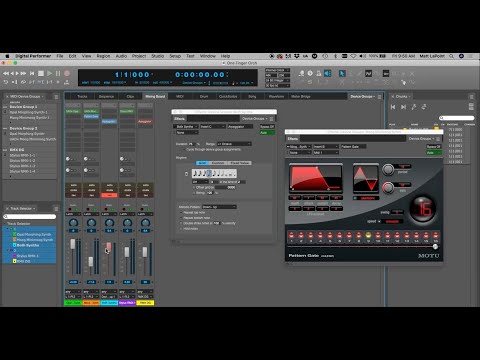Click Bypass in the Arpeggiator window

267,127
